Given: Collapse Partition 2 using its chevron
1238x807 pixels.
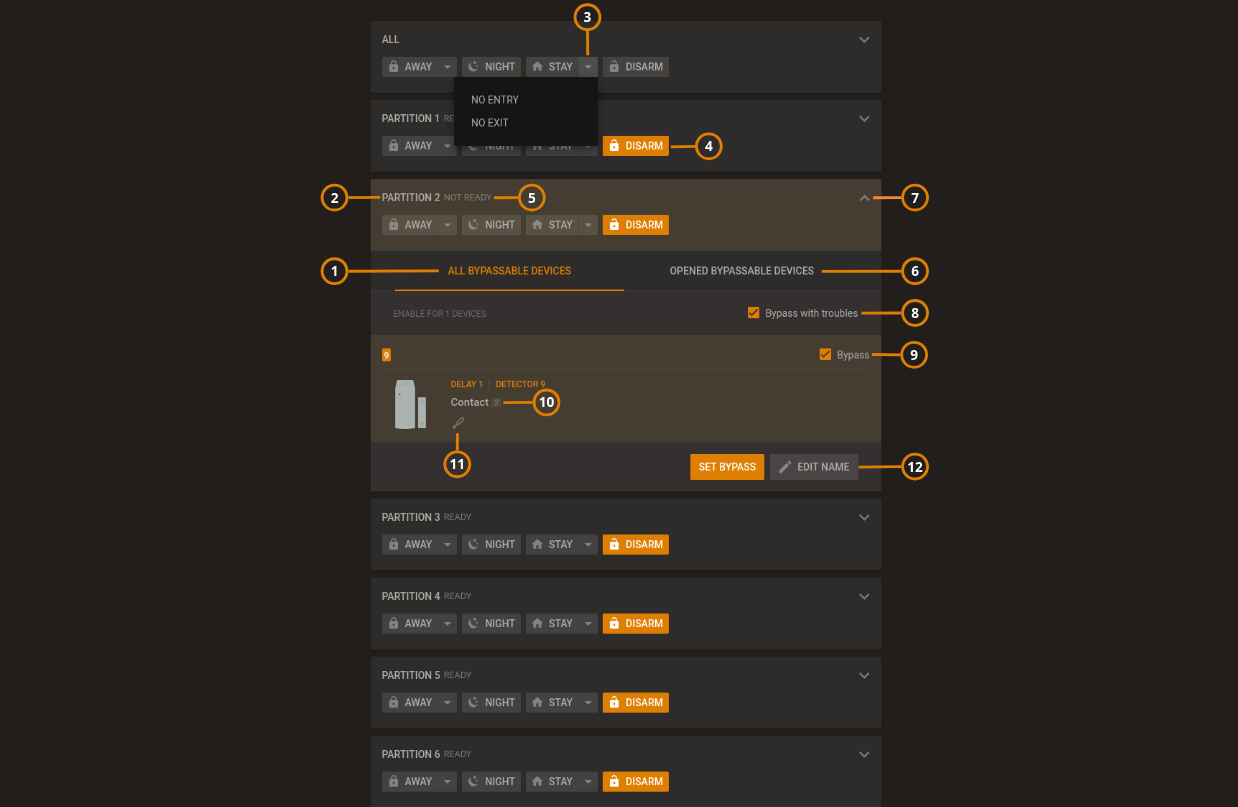Looking at the screenshot, I should pyautogui.click(x=864, y=197).
